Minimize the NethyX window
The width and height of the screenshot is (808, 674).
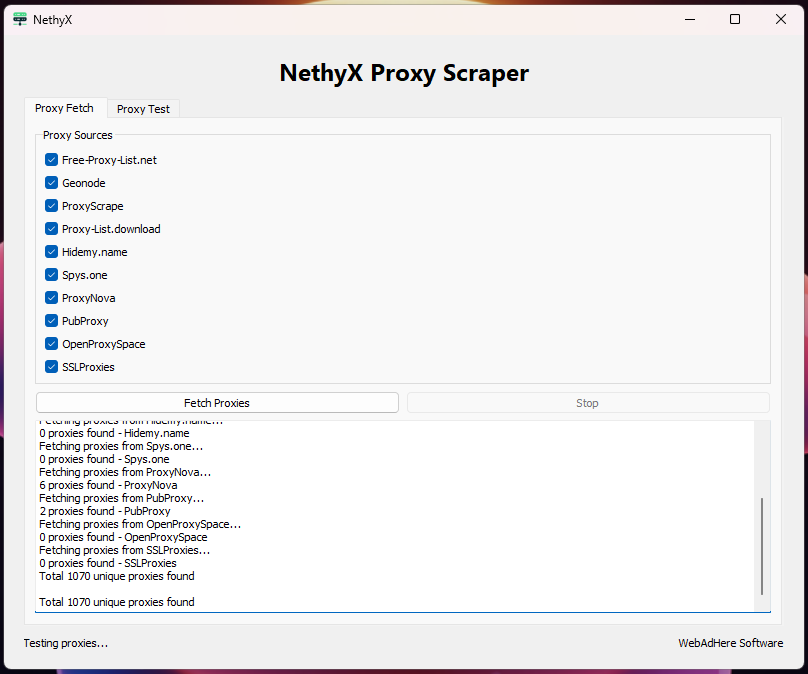[x=690, y=20]
